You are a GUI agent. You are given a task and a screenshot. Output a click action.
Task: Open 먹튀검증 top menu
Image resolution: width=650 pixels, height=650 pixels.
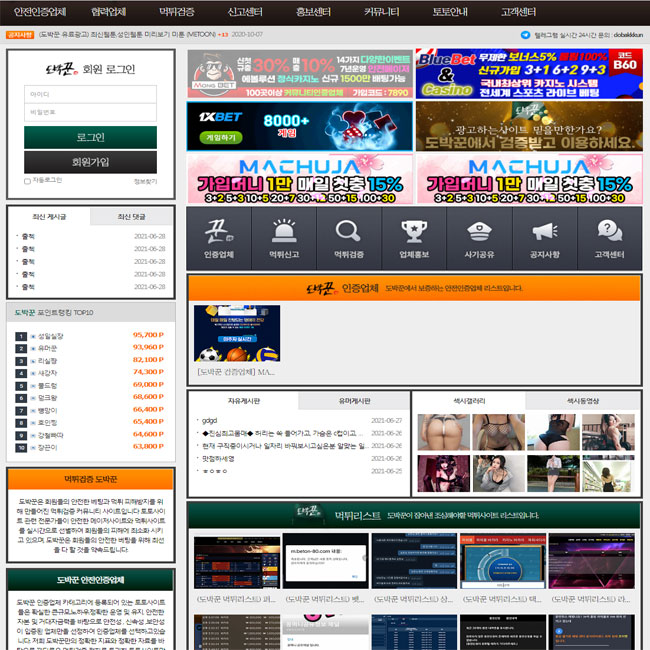[177, 12]
